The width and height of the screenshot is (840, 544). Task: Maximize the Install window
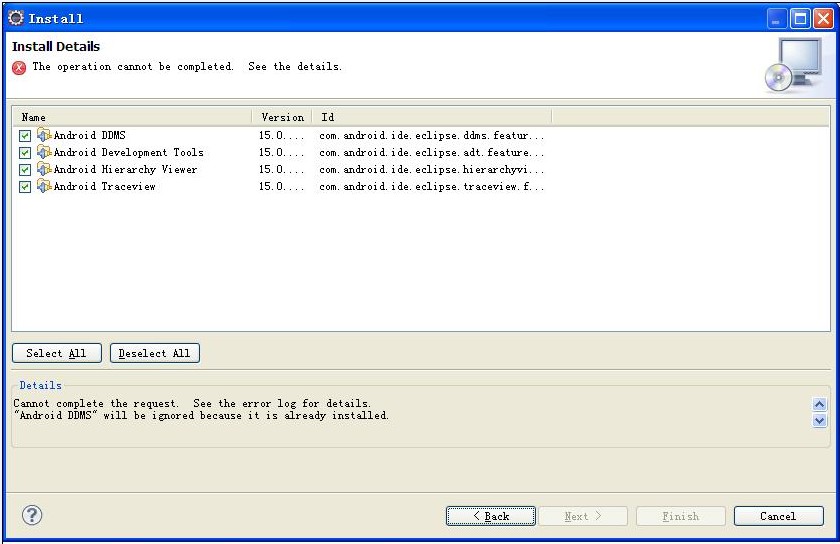(x=800, y=19)
